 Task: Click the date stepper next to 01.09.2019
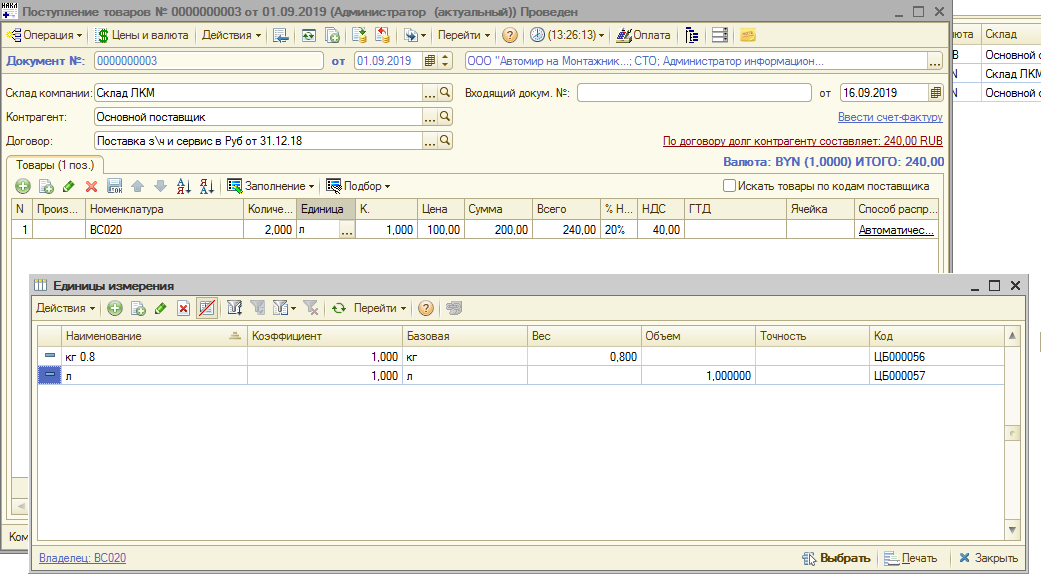(x=445, y=61)
